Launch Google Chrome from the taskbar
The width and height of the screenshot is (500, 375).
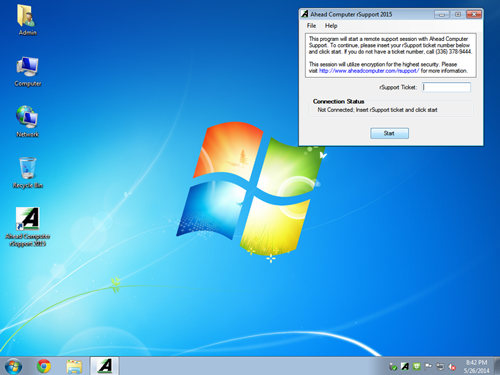44,366
